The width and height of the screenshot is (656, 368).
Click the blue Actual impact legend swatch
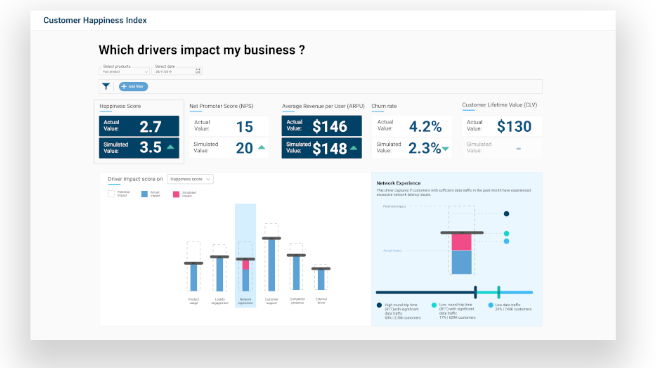point(144,194)
